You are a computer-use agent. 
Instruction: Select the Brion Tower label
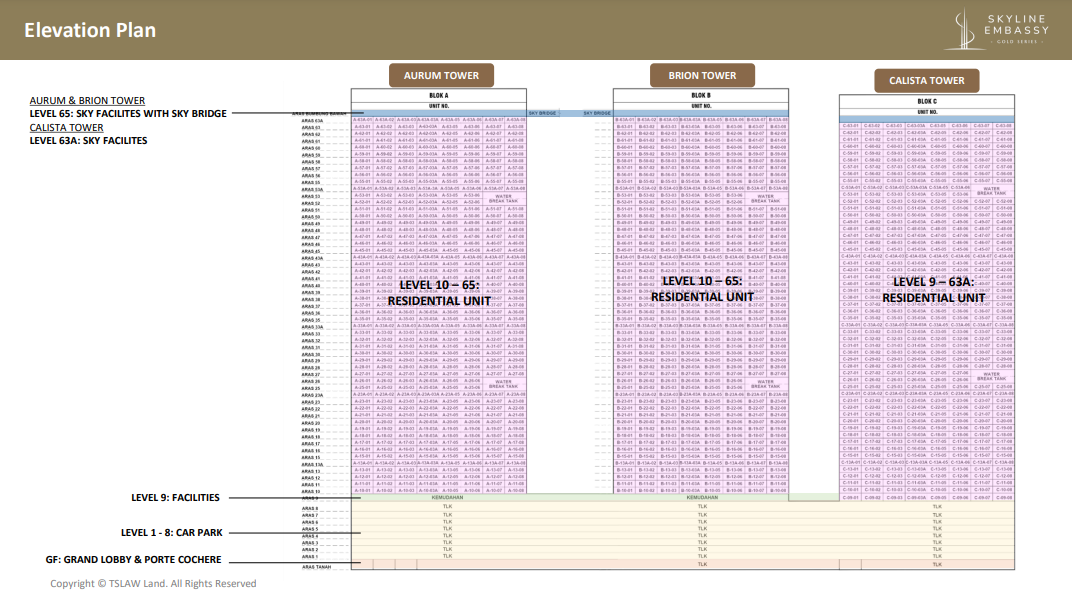coord(701,75)
